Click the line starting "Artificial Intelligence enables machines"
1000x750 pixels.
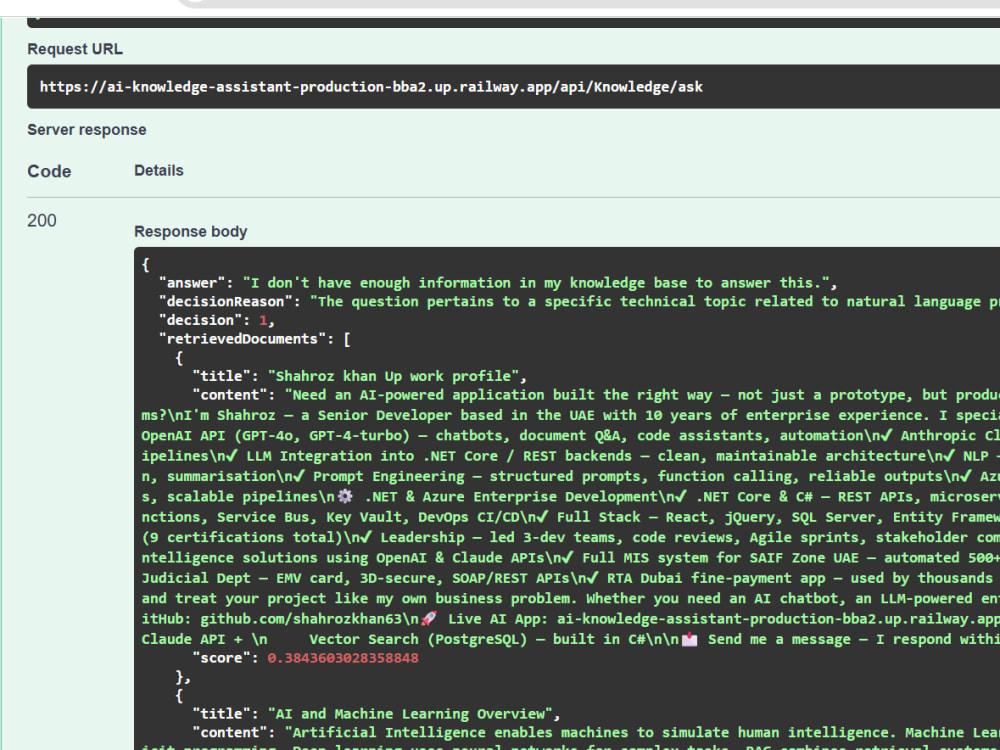tap(642, 733)
